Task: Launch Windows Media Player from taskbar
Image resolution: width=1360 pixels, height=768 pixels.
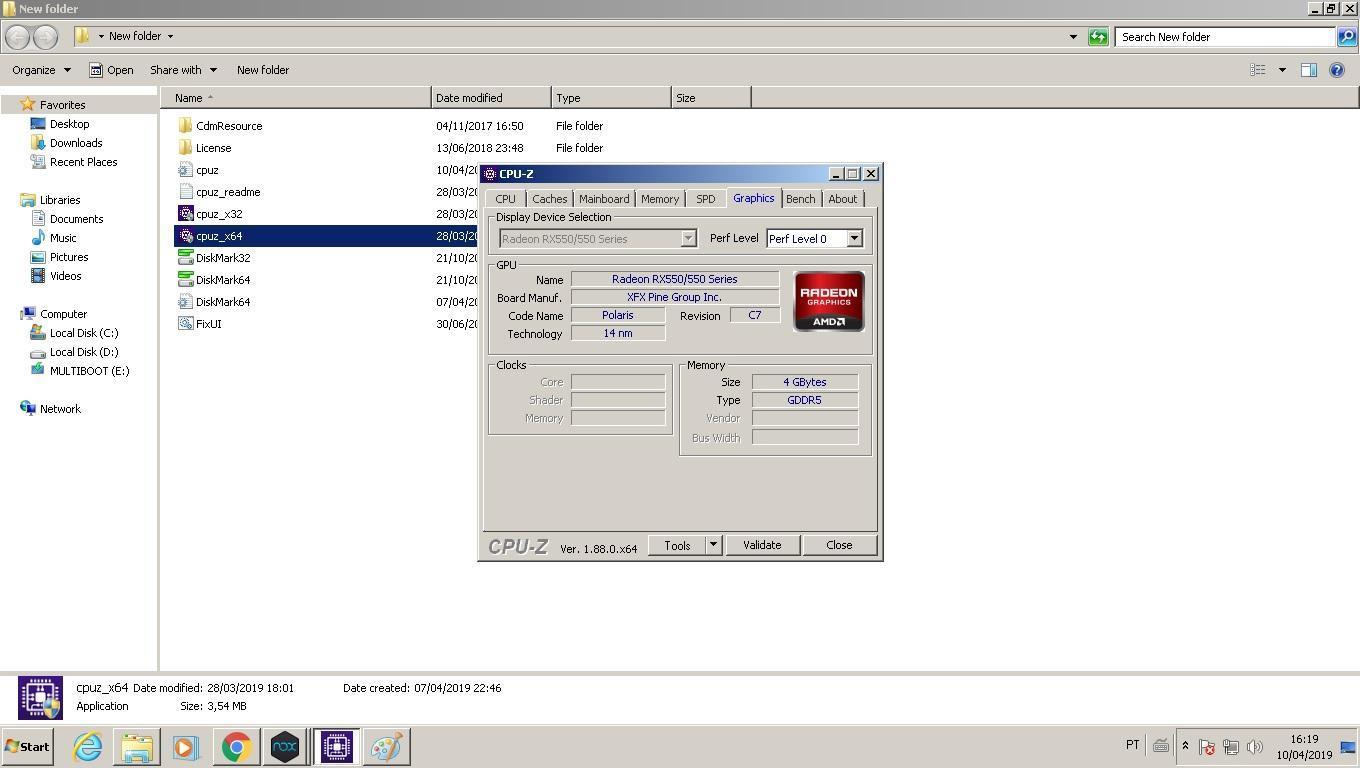Action: [x=186, y=747]
